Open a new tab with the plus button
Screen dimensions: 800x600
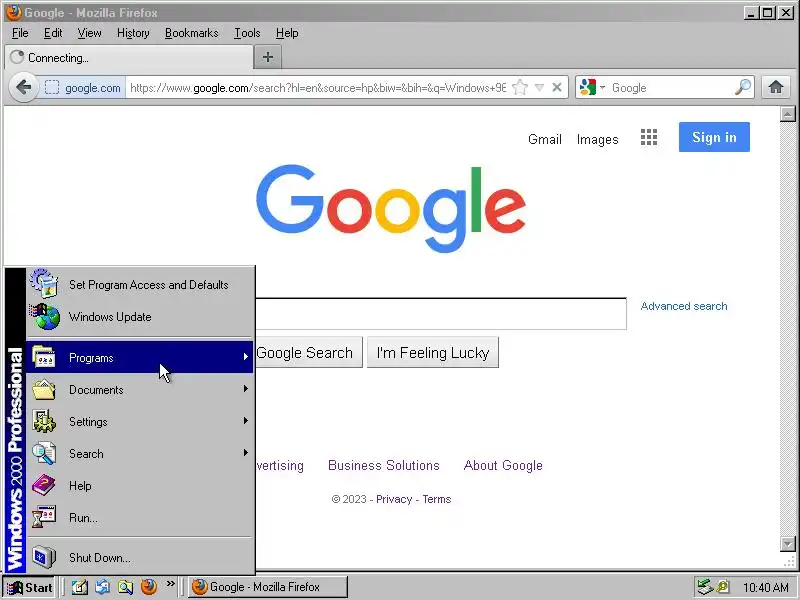click(x=268, y=57)
